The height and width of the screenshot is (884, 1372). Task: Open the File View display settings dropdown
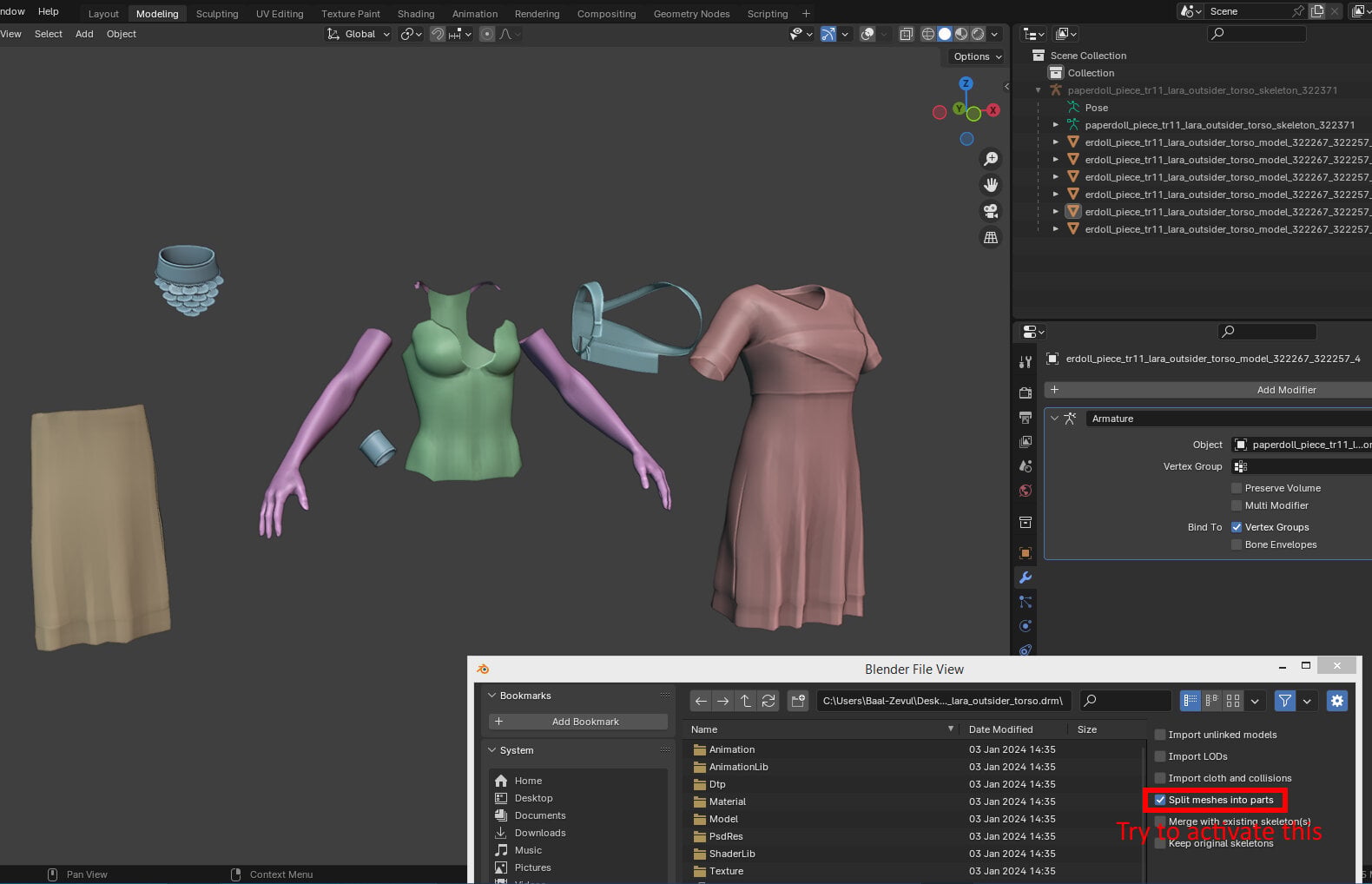(1255, 701)
